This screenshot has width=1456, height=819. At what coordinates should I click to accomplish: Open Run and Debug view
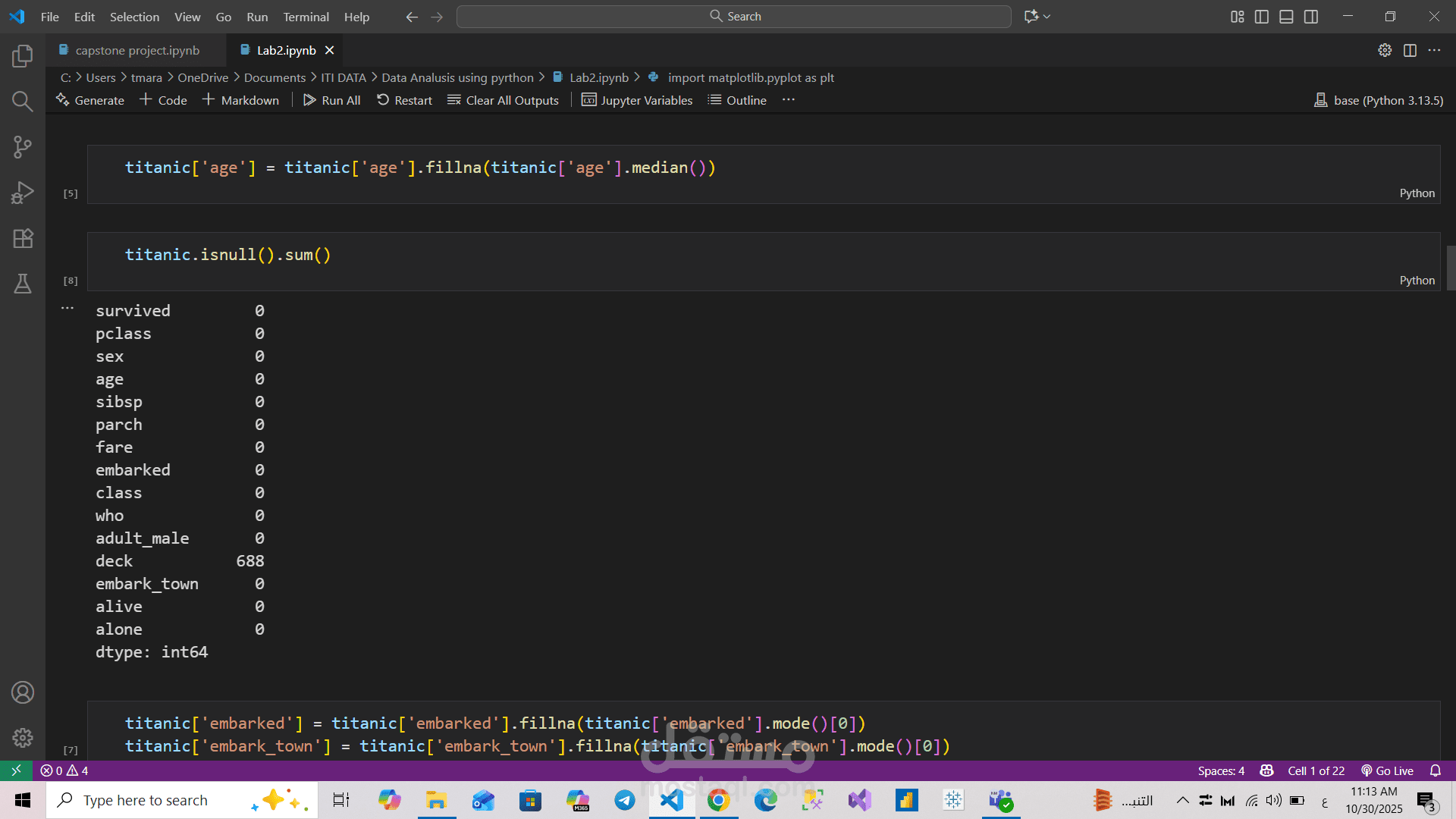point(23,193)
